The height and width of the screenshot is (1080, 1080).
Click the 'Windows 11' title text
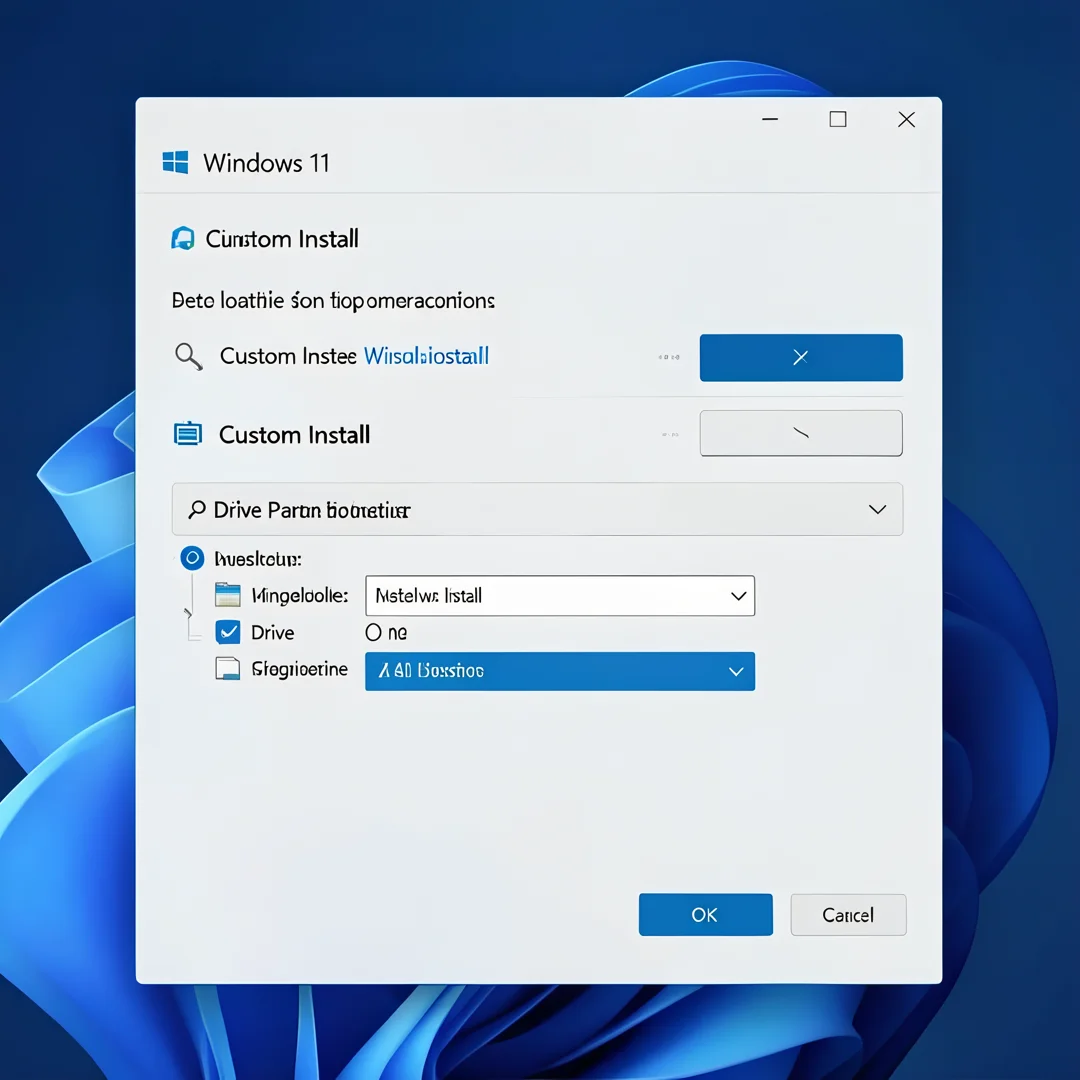(267, 163)
